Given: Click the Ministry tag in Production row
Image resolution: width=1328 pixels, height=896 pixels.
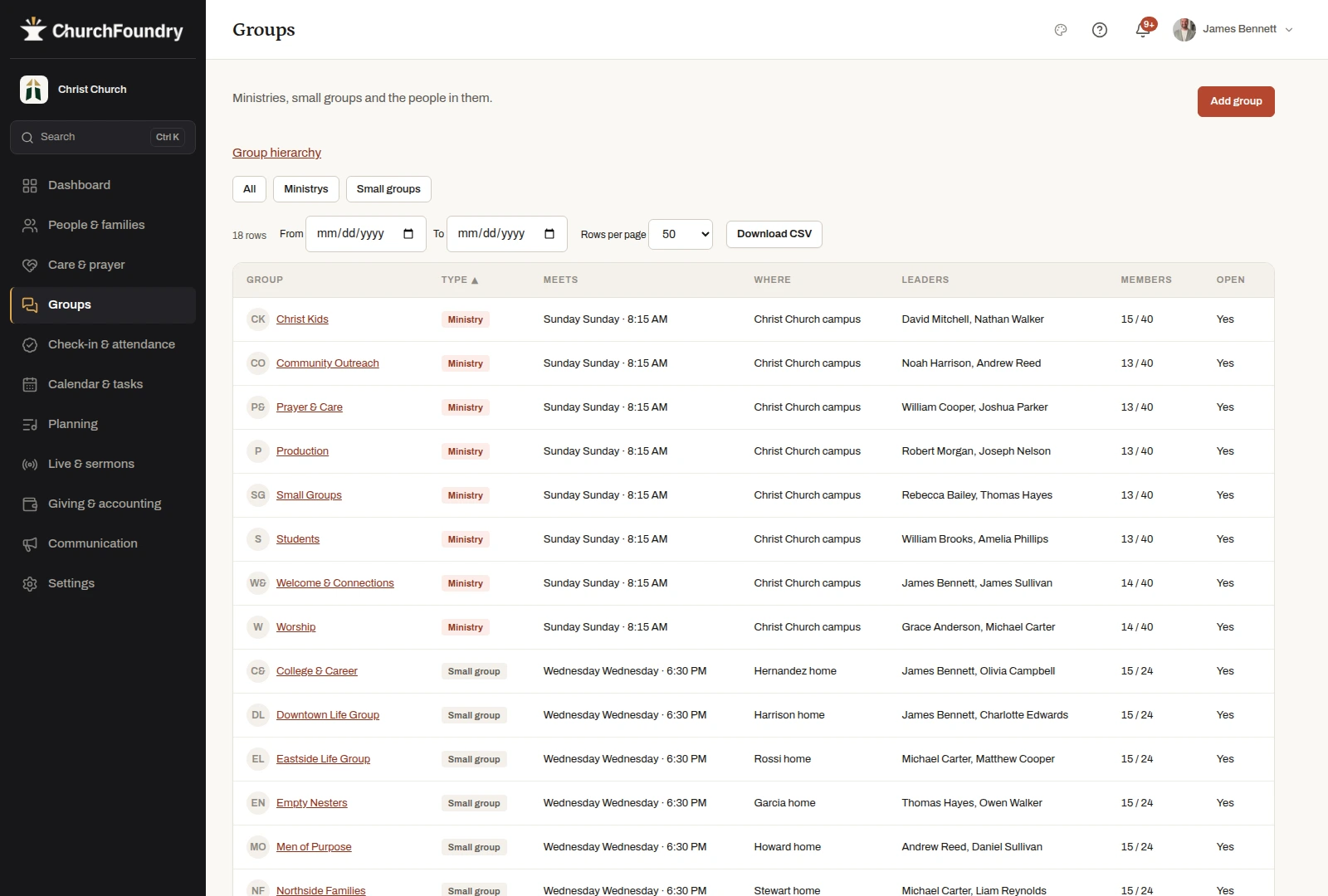Looking at the screenshot, I should (x=466, y=451).
